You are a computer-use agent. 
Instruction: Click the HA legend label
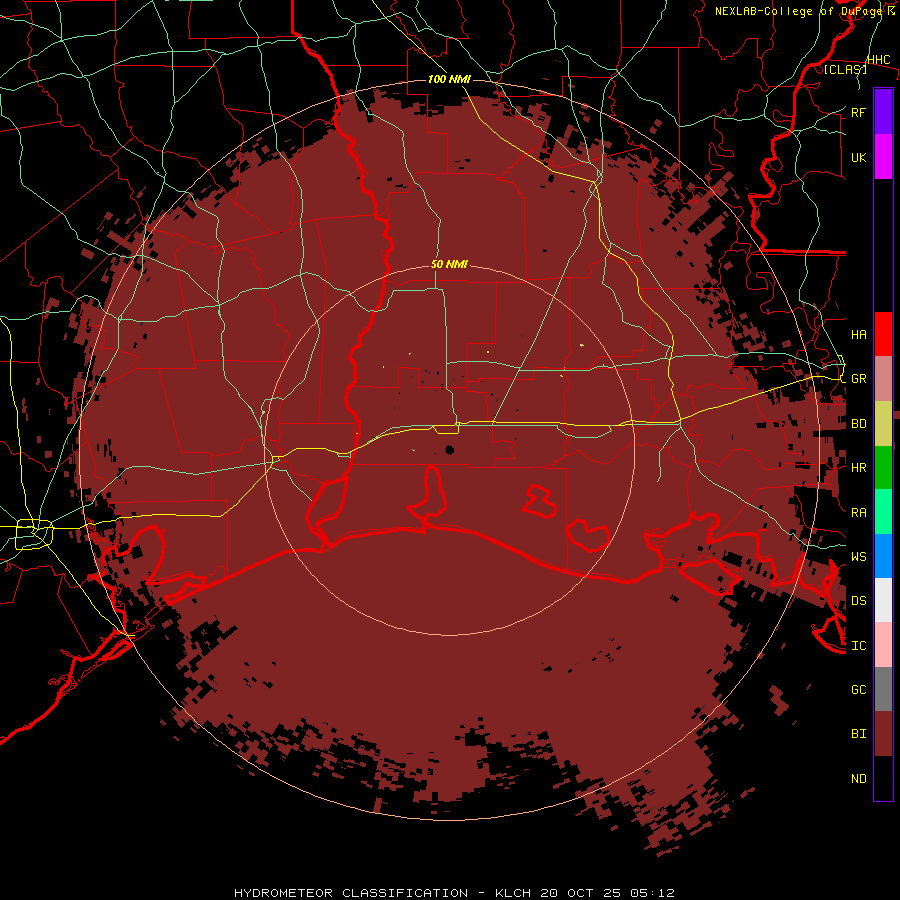click(858, 334)
